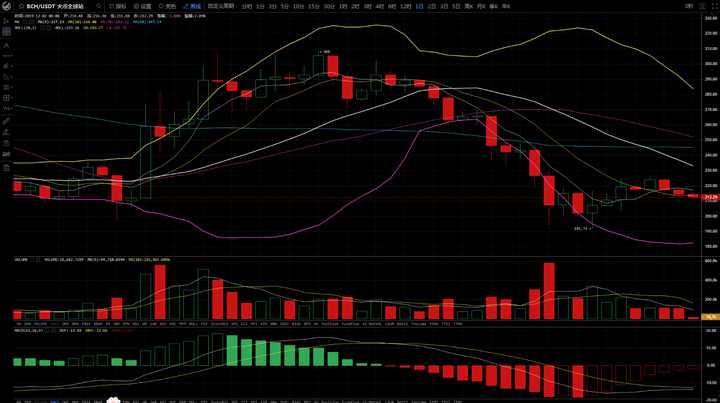
Task: Choose KDJ in the volume indicator row
Action: tap(163, 324)
